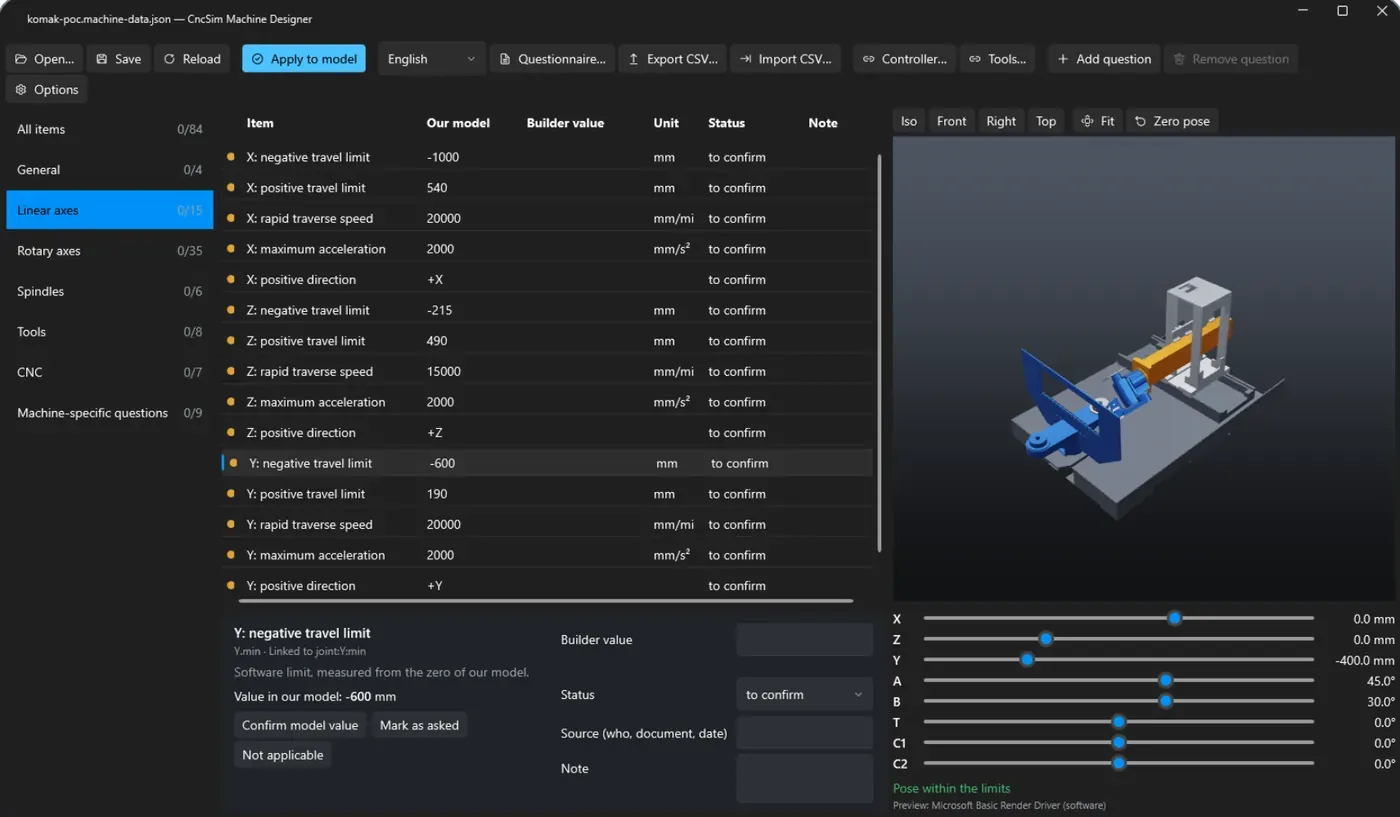Viewport: 1400px width, 817px height.
Task: Adjust the Y axis slider
Action: [x=1118, y=660]
